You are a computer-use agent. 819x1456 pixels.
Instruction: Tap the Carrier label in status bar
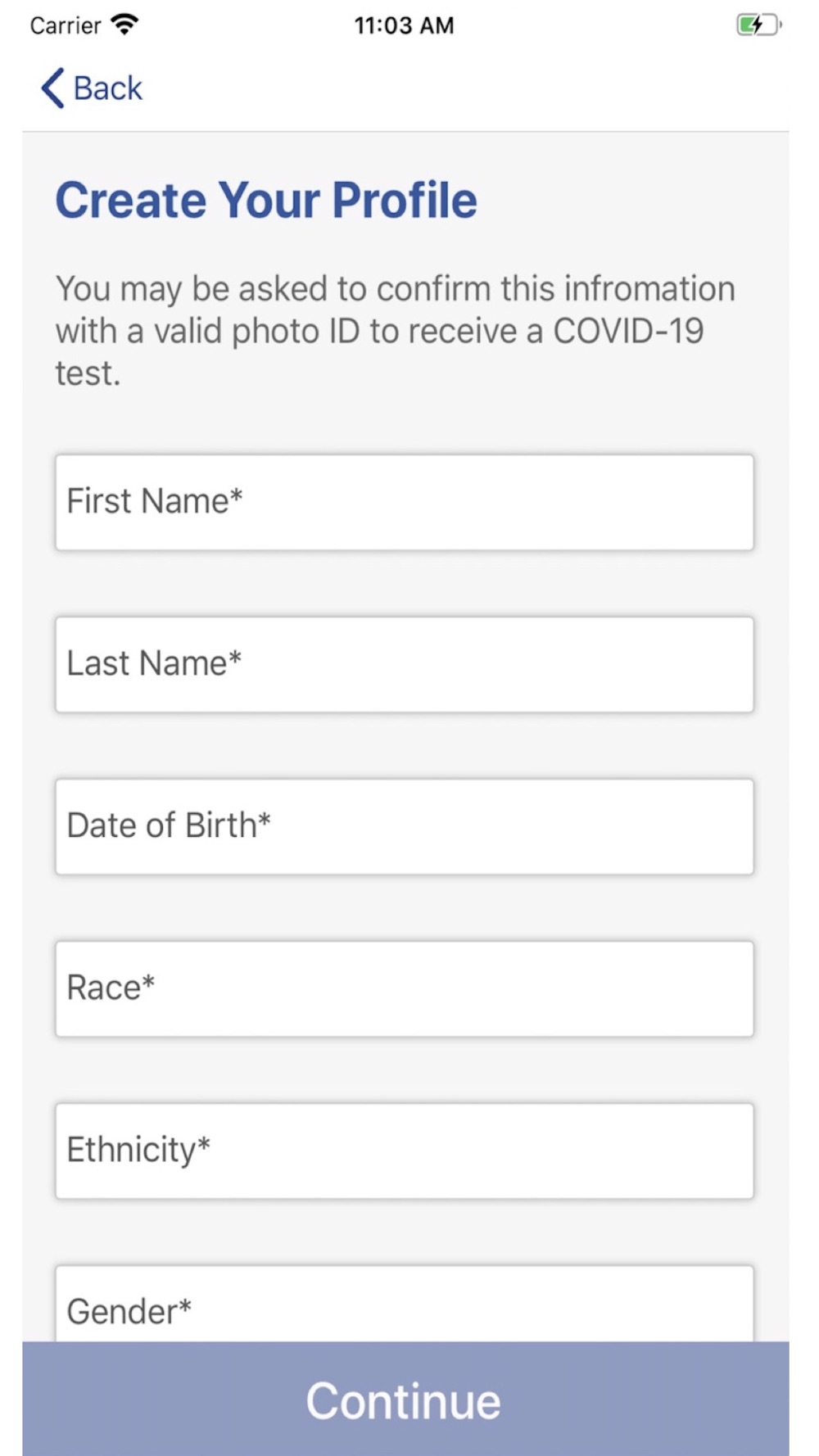tap(66, 25)
